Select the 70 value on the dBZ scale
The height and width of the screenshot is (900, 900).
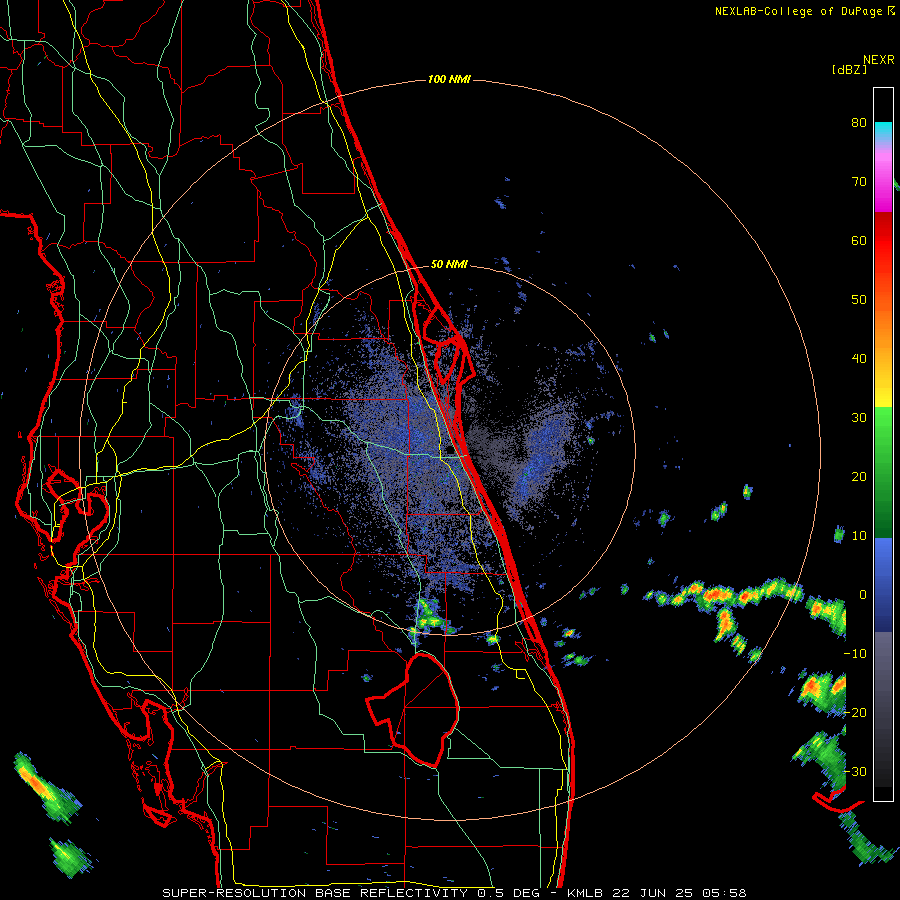(859, 181)
